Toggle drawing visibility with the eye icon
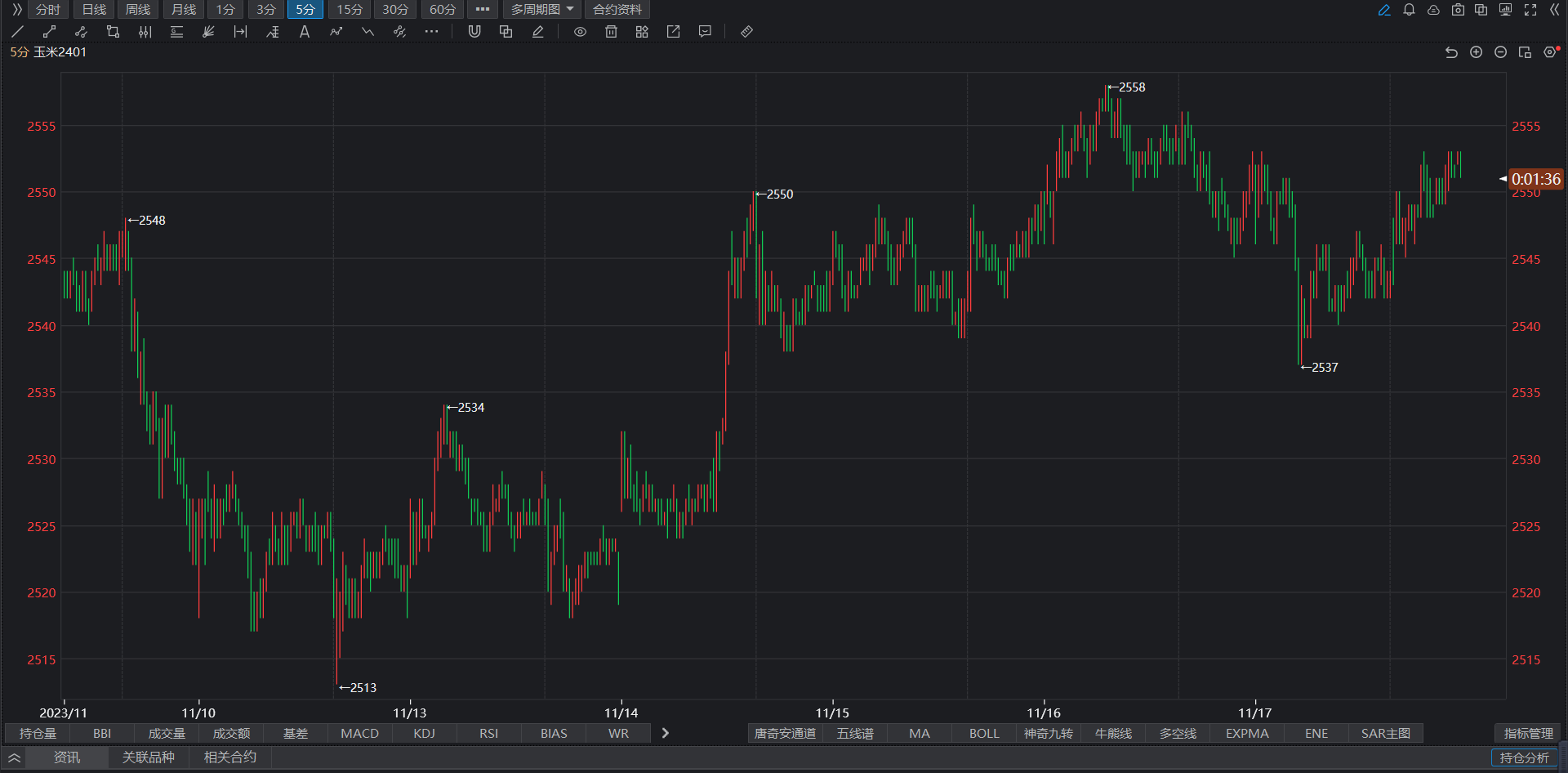This screenshot has width=1568, height=773. click(580, 32)
